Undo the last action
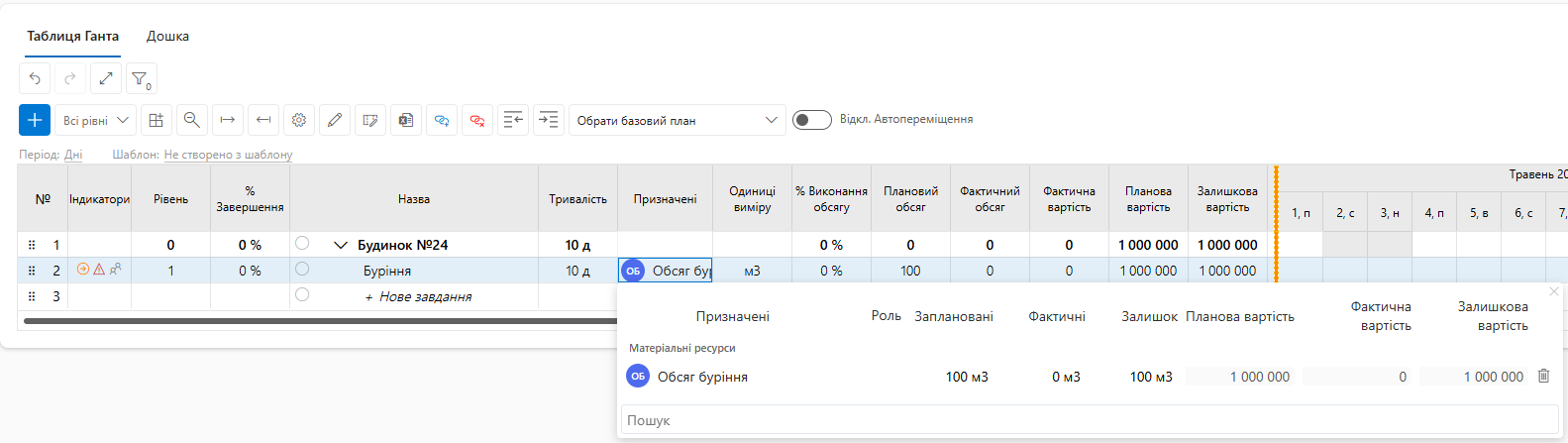 click(x=35, y=78)
